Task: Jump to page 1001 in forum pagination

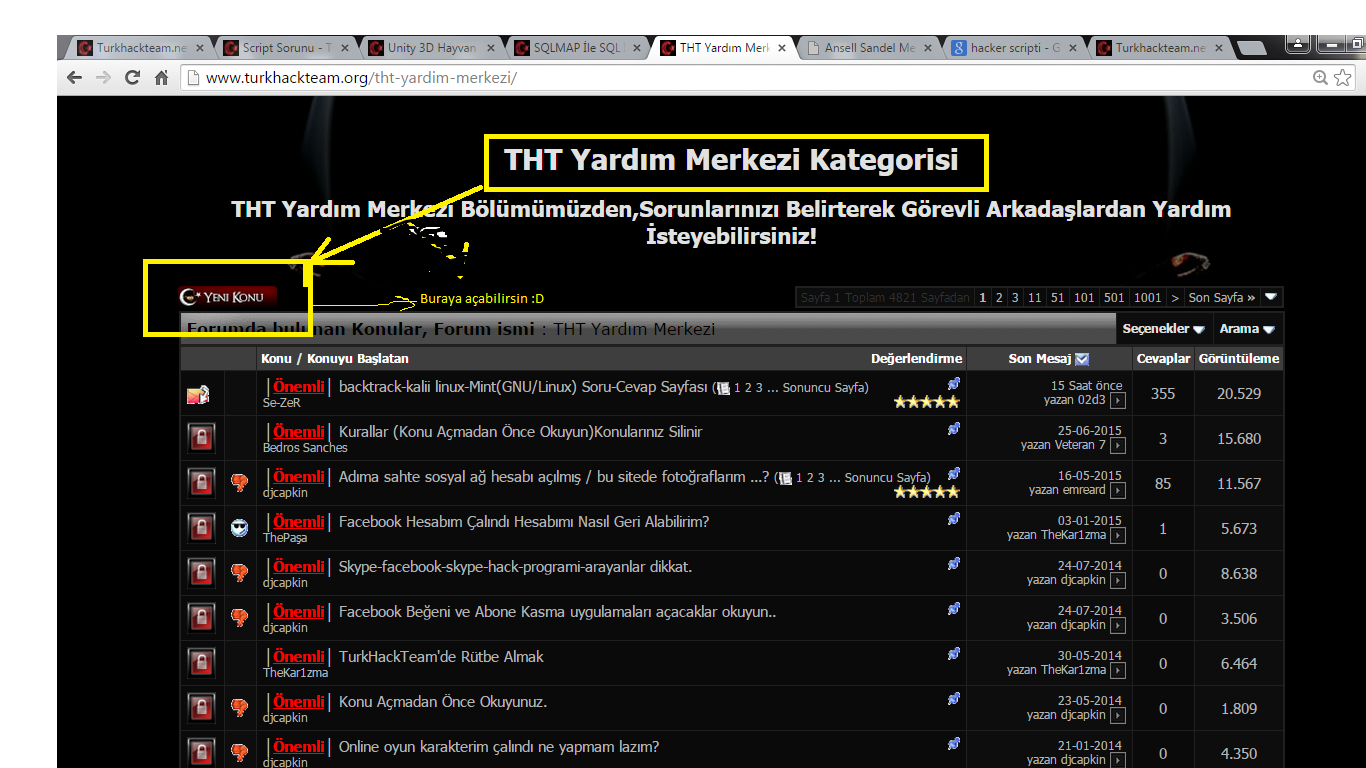Action: [x=1148, y=297]
